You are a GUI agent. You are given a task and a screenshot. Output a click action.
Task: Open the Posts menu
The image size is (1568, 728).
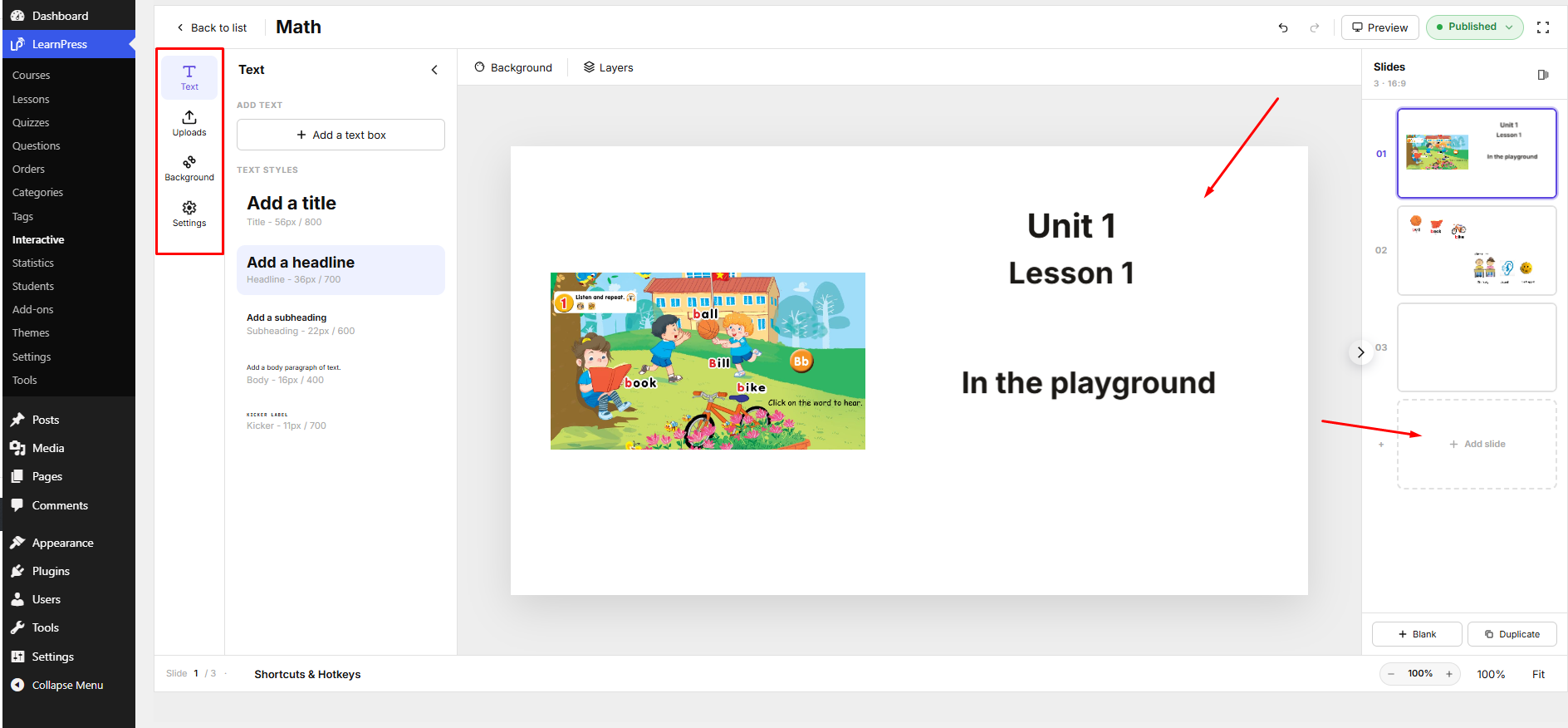(69, 420)
